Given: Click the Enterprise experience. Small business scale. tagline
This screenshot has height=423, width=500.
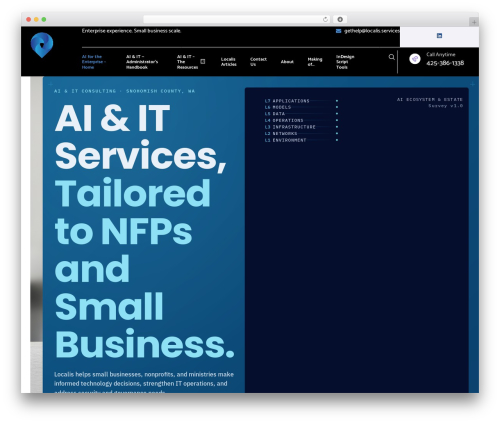Looking at the screenshot, I should [131, 31].
